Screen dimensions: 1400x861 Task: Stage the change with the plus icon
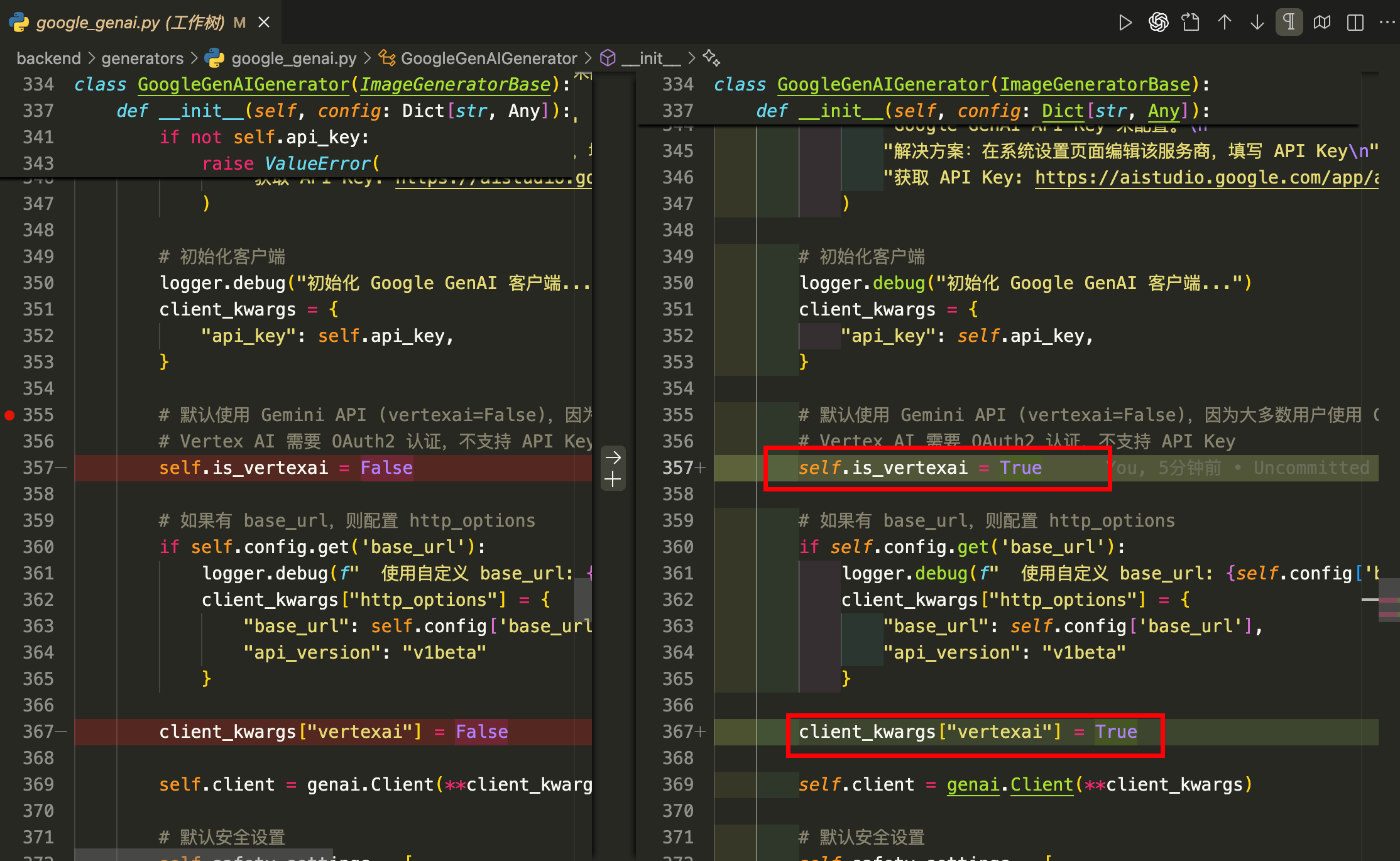613,480
